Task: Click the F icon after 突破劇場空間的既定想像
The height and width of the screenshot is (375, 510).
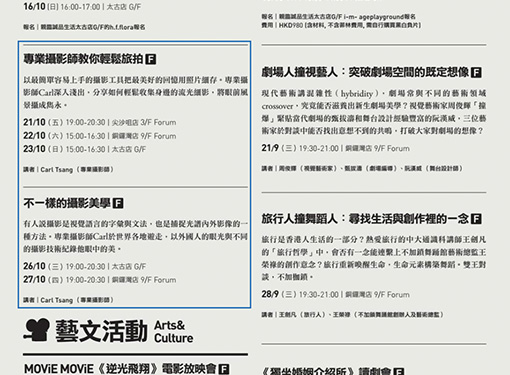Action: click(x=476, y=72)
